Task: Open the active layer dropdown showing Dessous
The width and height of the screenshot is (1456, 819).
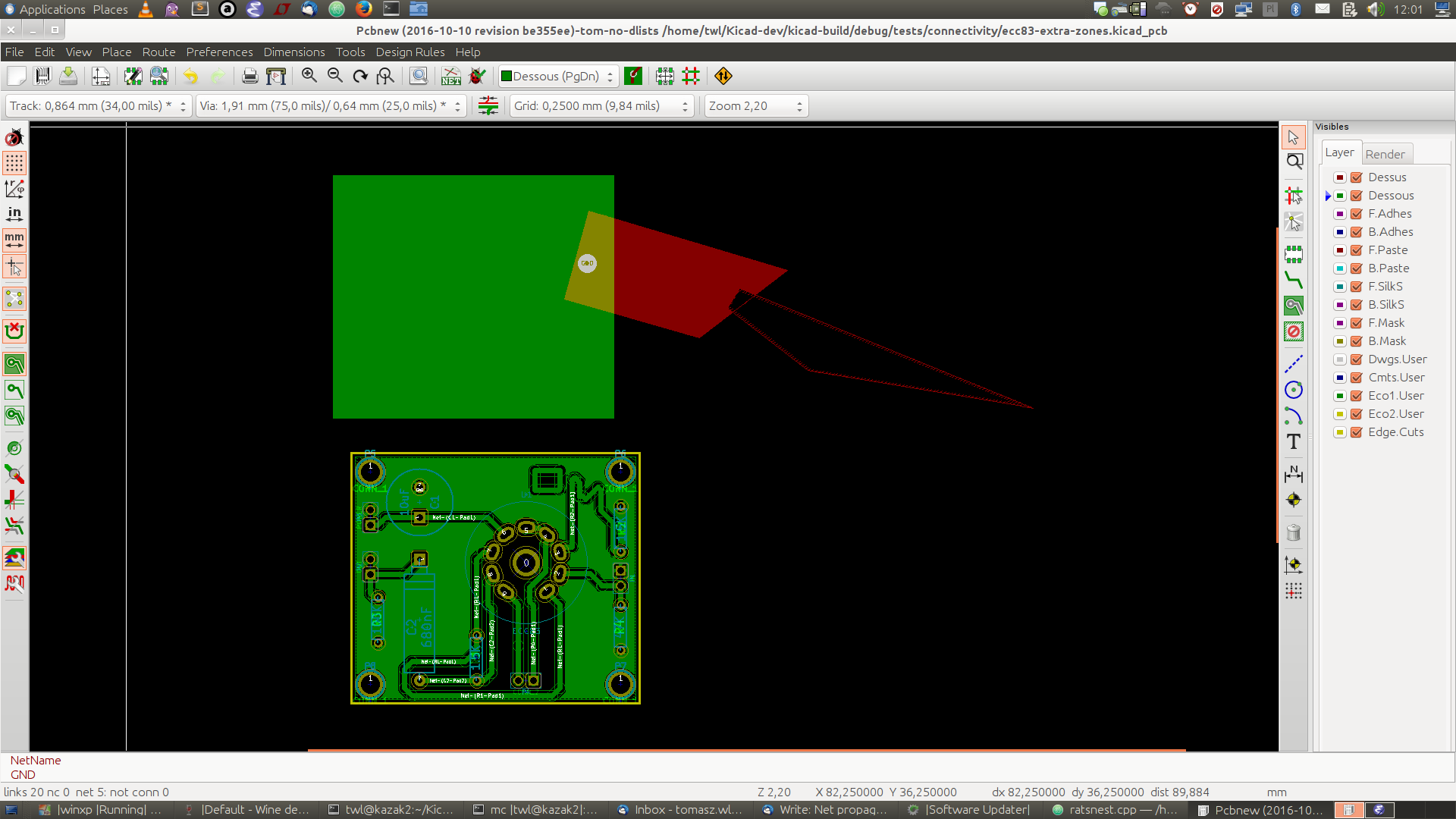Action: [558, 76]
